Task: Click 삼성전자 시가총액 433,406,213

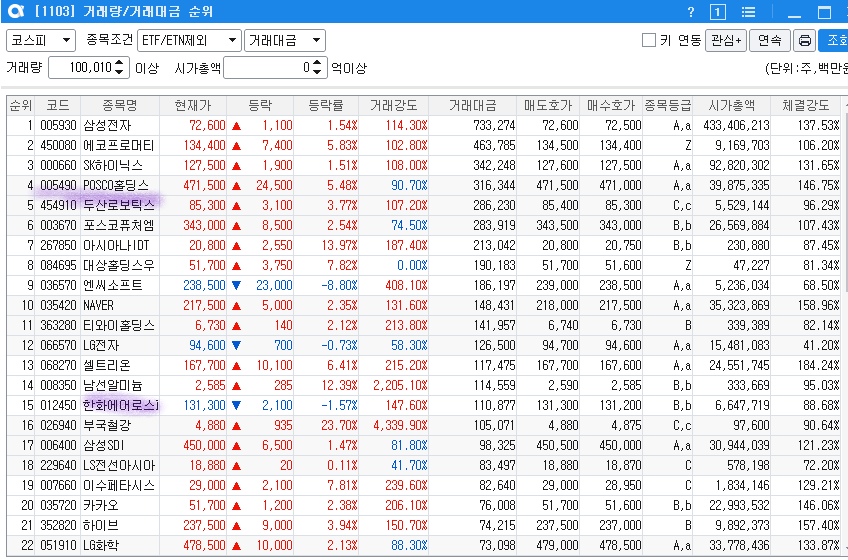Action: click(x=736, y=126)
